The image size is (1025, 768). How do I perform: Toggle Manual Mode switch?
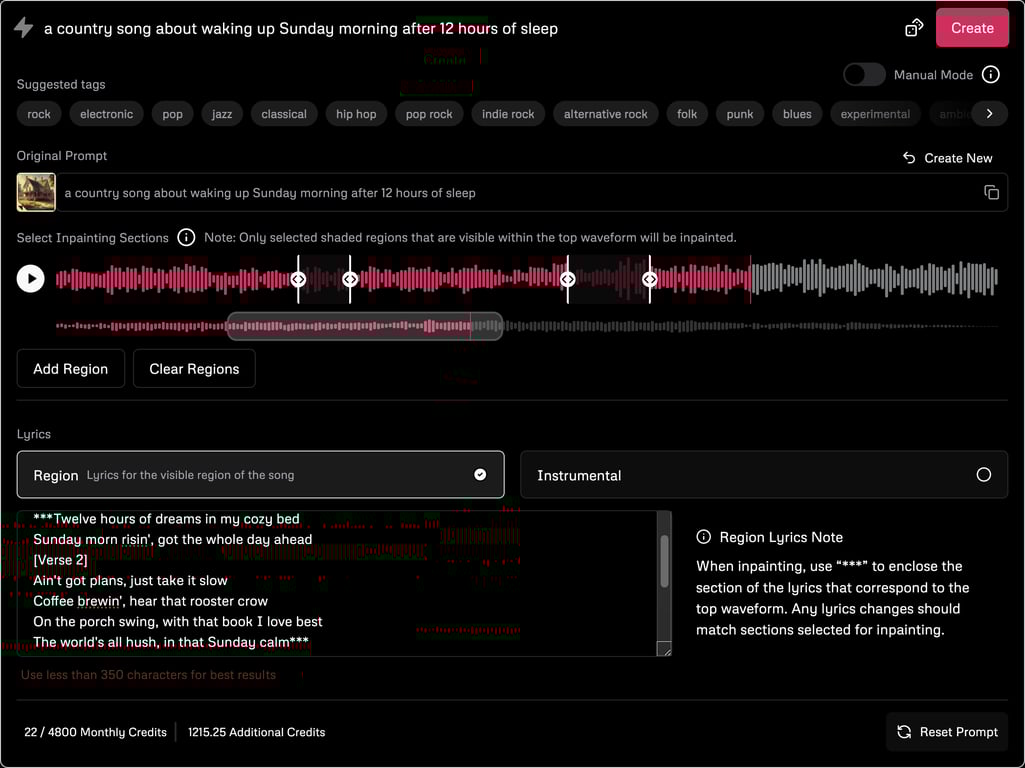[864, 75]
